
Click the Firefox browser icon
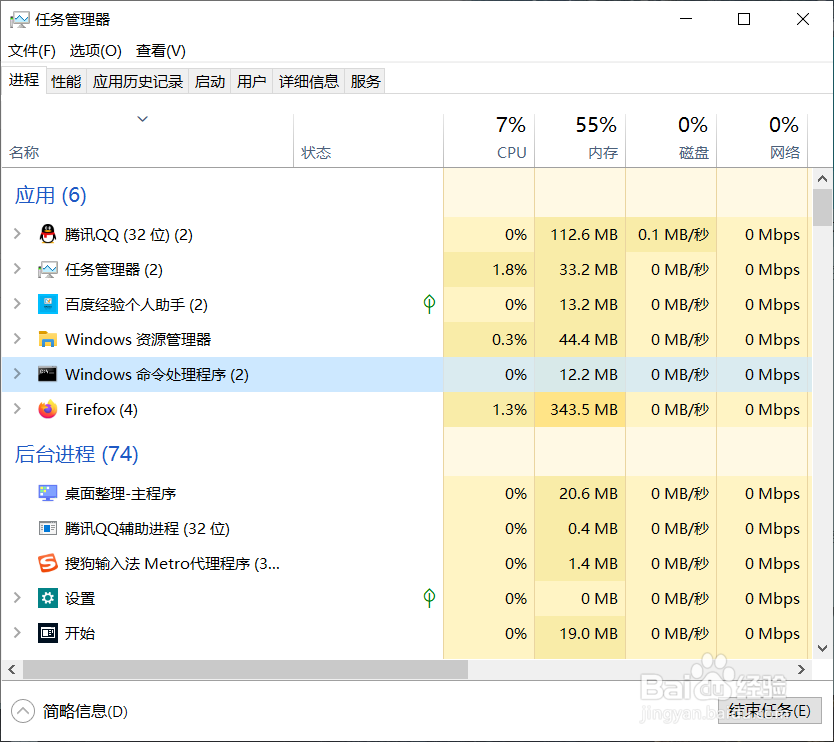click(x=48, y=409)
